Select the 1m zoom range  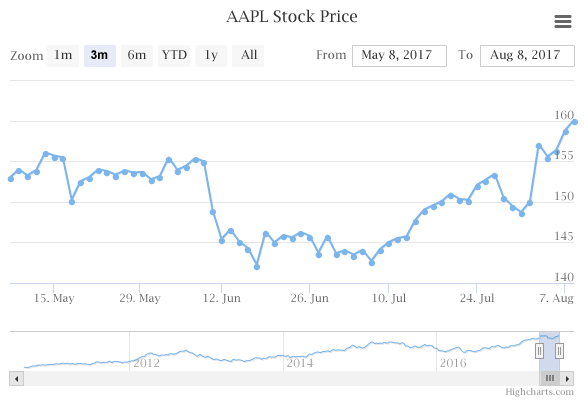[63, 56]
